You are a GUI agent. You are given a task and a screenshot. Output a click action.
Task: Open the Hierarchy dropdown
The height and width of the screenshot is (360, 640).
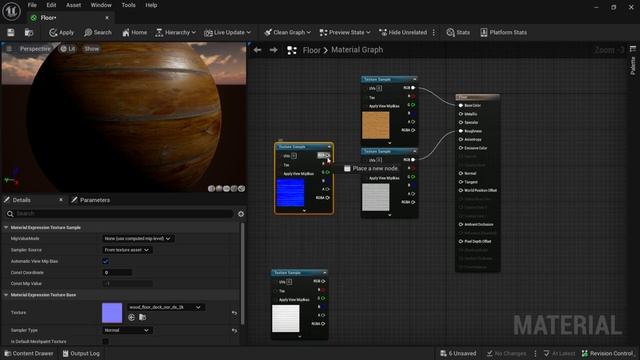click(x=176, y=33)
